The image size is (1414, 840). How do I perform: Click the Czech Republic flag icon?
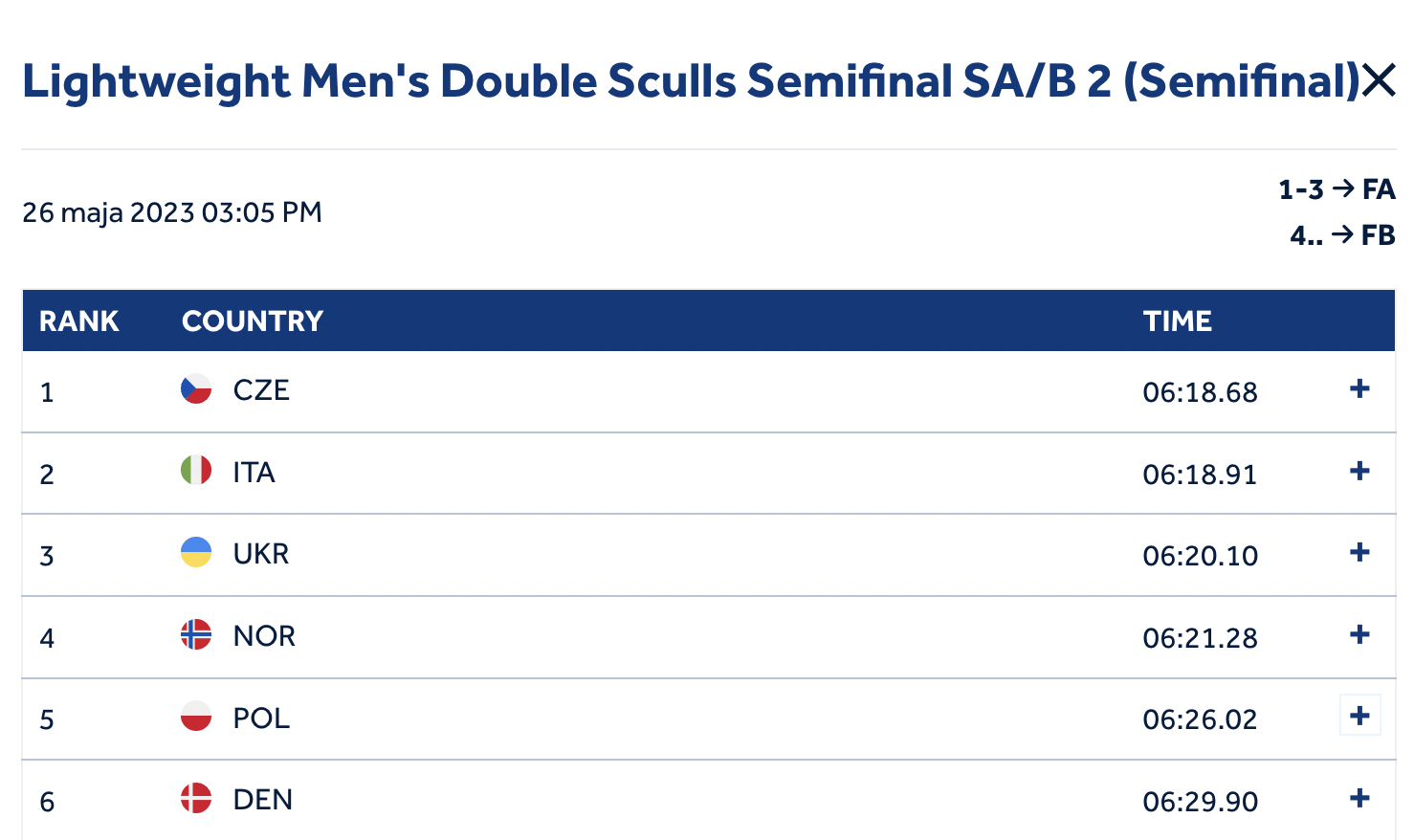click(196, 389)
